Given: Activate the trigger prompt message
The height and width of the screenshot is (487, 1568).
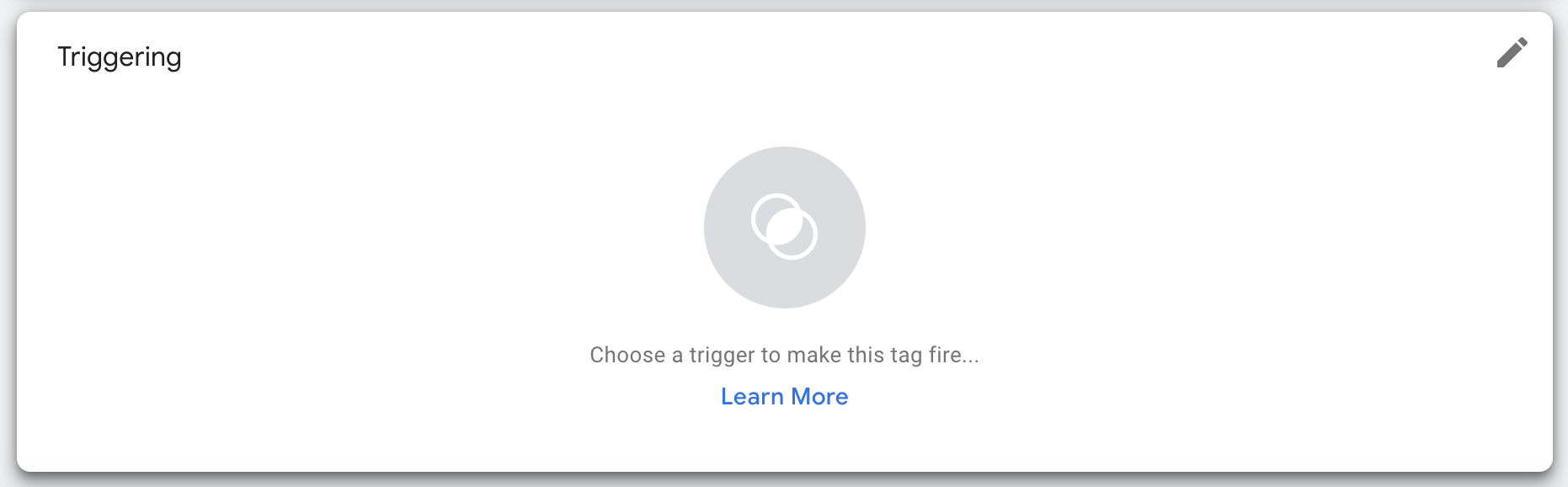Looking at the screenshot, I should pyautogui.click(x=784, y=355).
